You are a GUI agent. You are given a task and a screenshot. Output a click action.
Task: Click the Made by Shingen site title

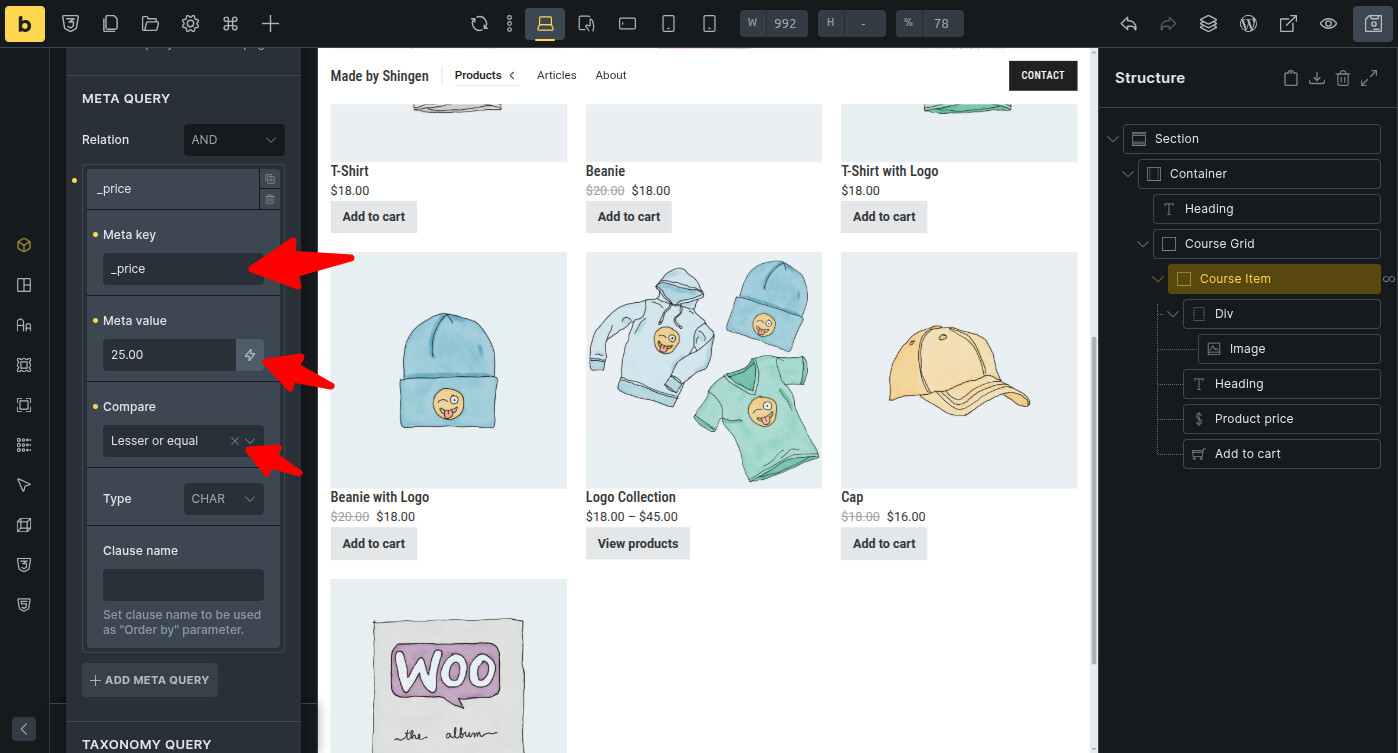coord(379,76)
